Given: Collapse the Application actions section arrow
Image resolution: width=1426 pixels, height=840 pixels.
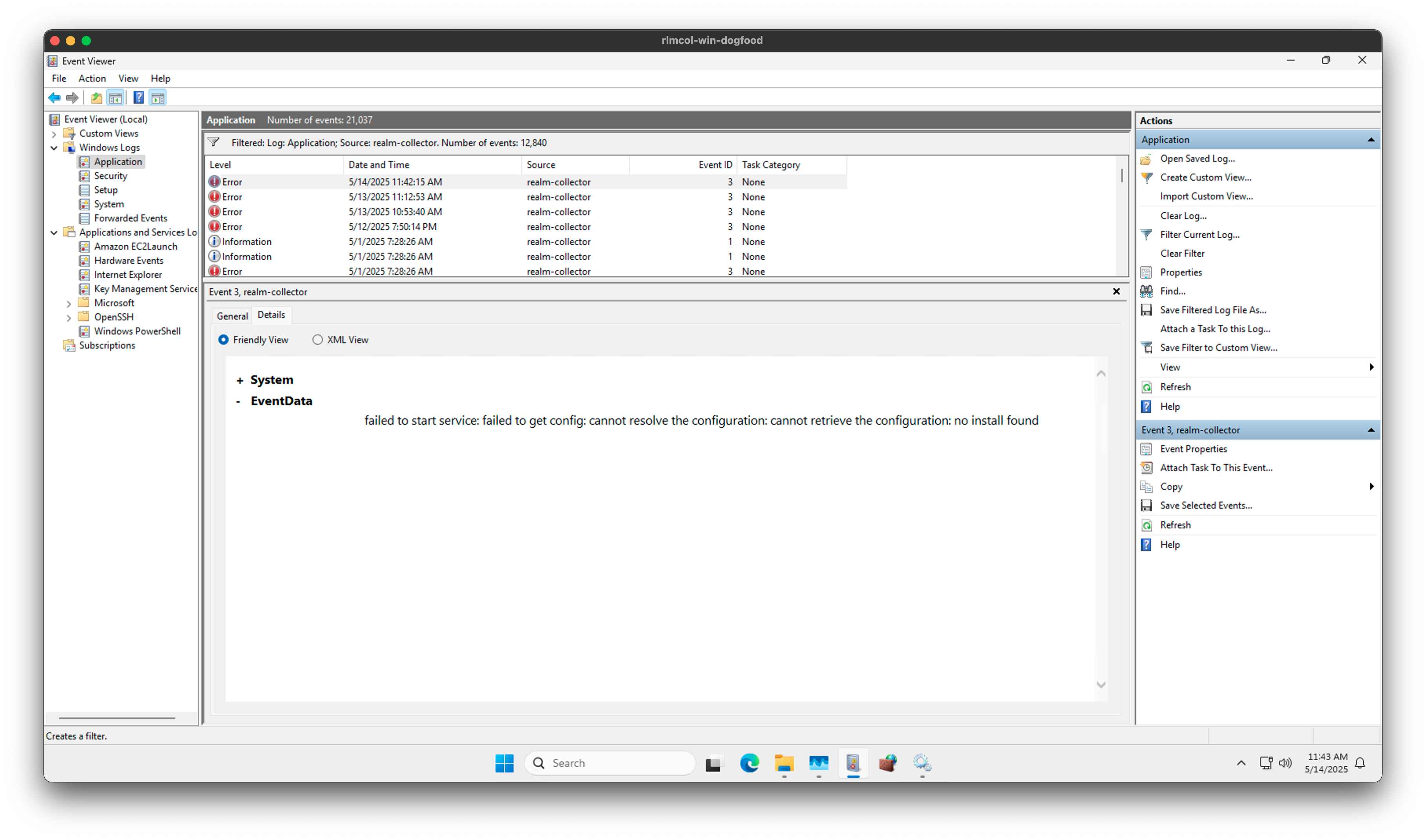Looking at the screenshot, I should pos(1371,140).
